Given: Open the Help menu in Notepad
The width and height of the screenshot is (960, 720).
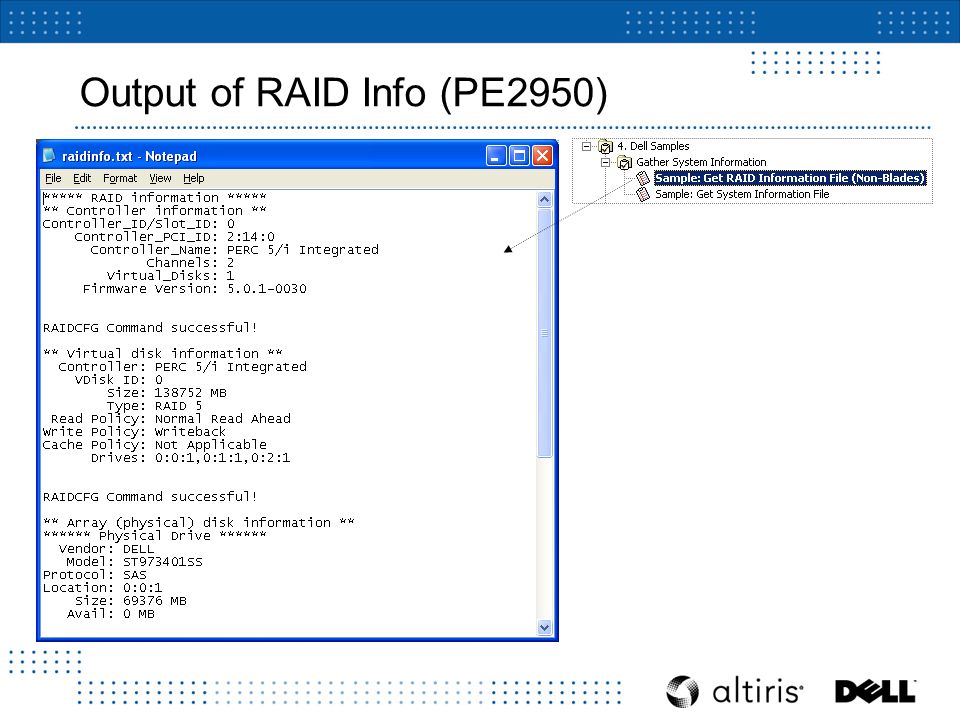Looking at the screenshot, I should click(x=193, y=178).
